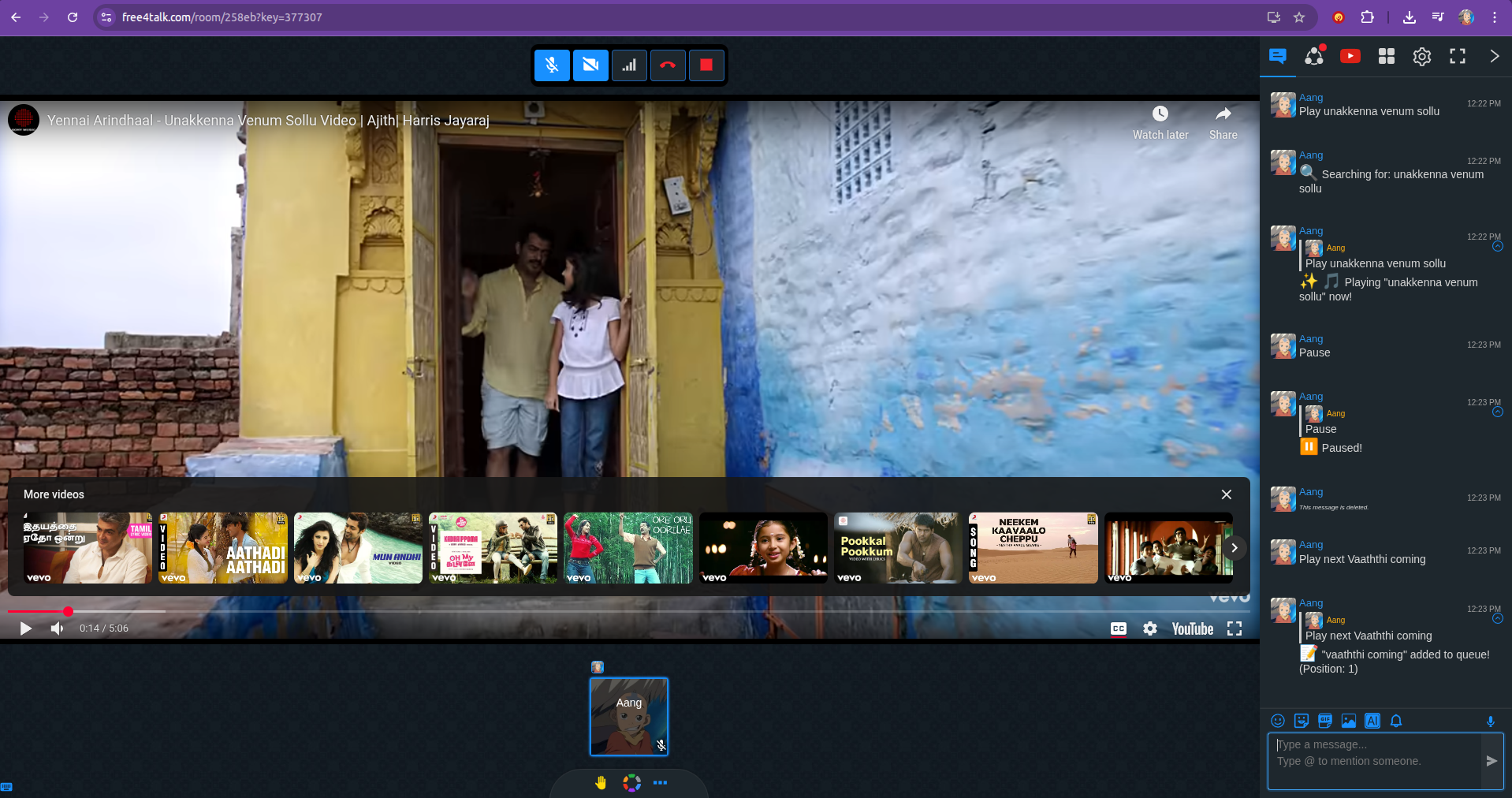Open the chat tab in the side panel
Screen dimensions: 1512x798
[x=1278, y=56]
